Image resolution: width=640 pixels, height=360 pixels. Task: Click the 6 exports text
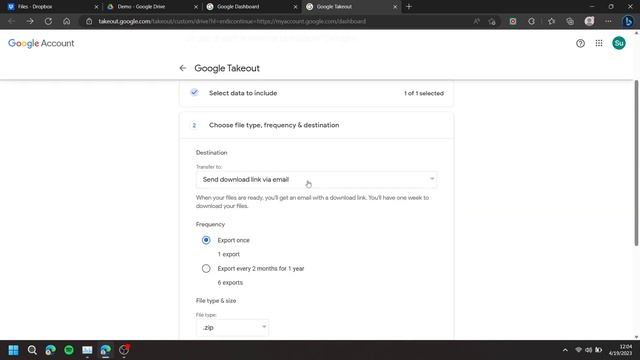click(230, 282)
